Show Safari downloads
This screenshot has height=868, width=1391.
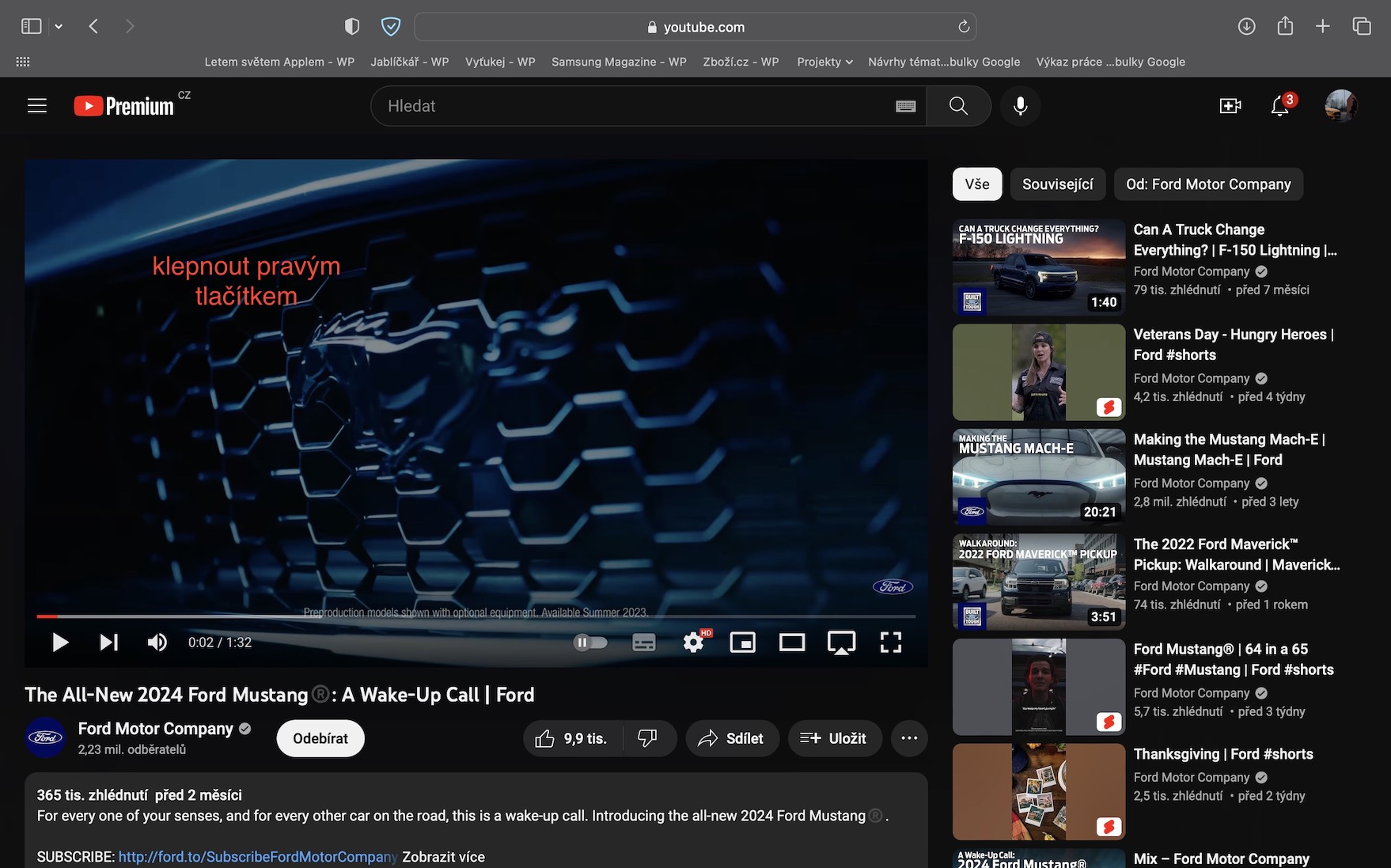(1246, 27)
